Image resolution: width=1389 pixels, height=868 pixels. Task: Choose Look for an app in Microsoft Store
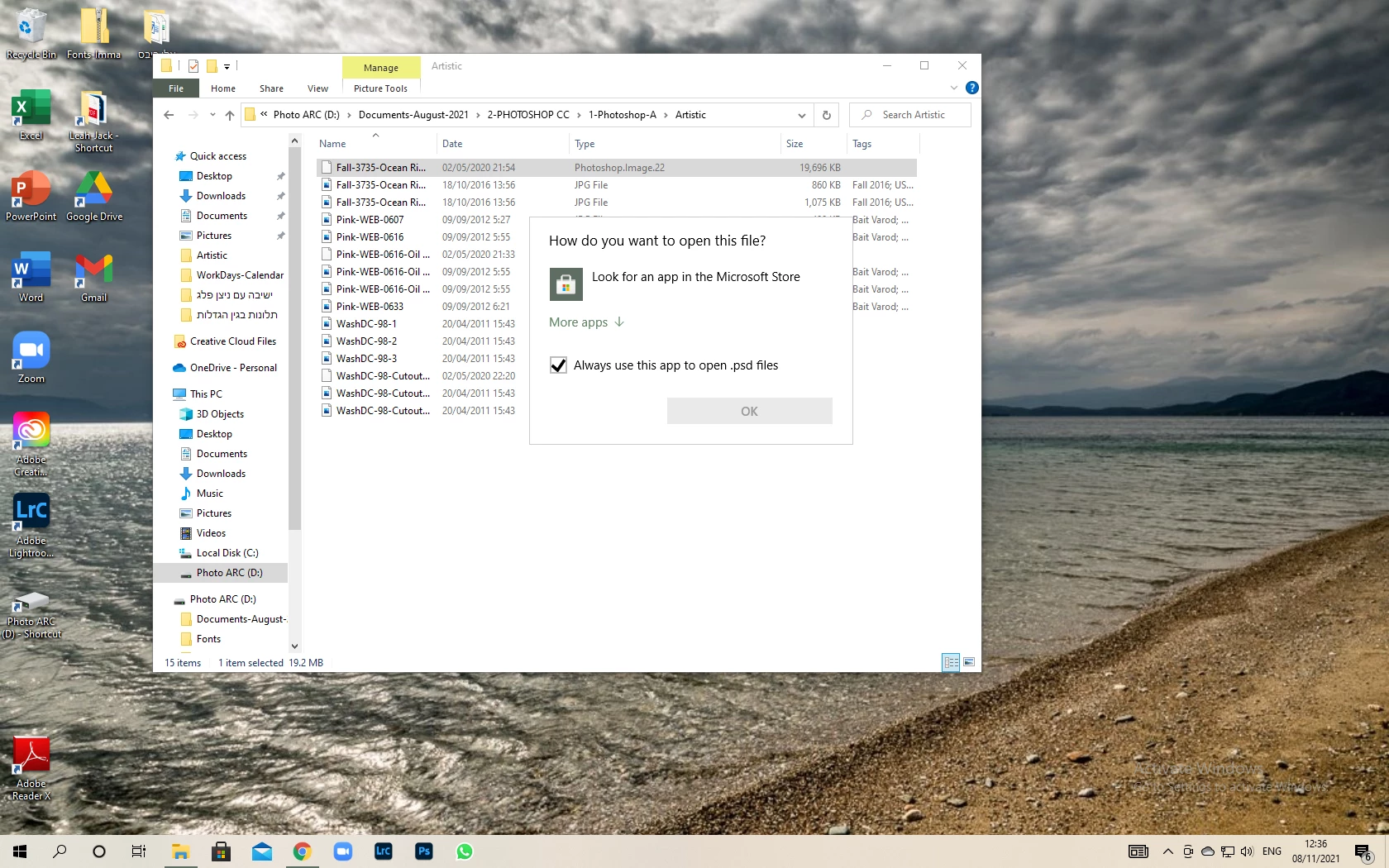(x=691, y=284)
